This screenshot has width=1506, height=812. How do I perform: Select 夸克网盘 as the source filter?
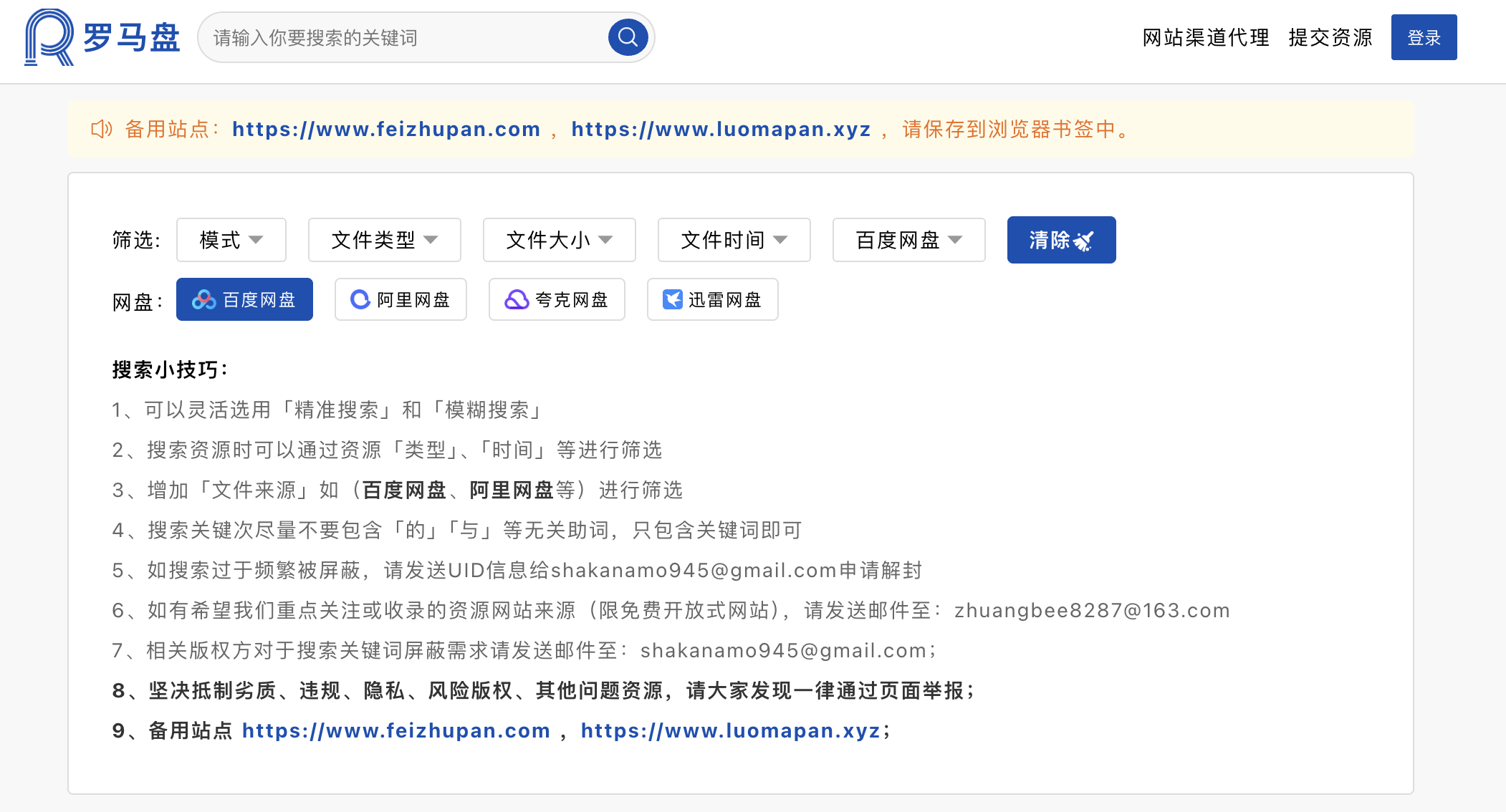coord(557,299)
